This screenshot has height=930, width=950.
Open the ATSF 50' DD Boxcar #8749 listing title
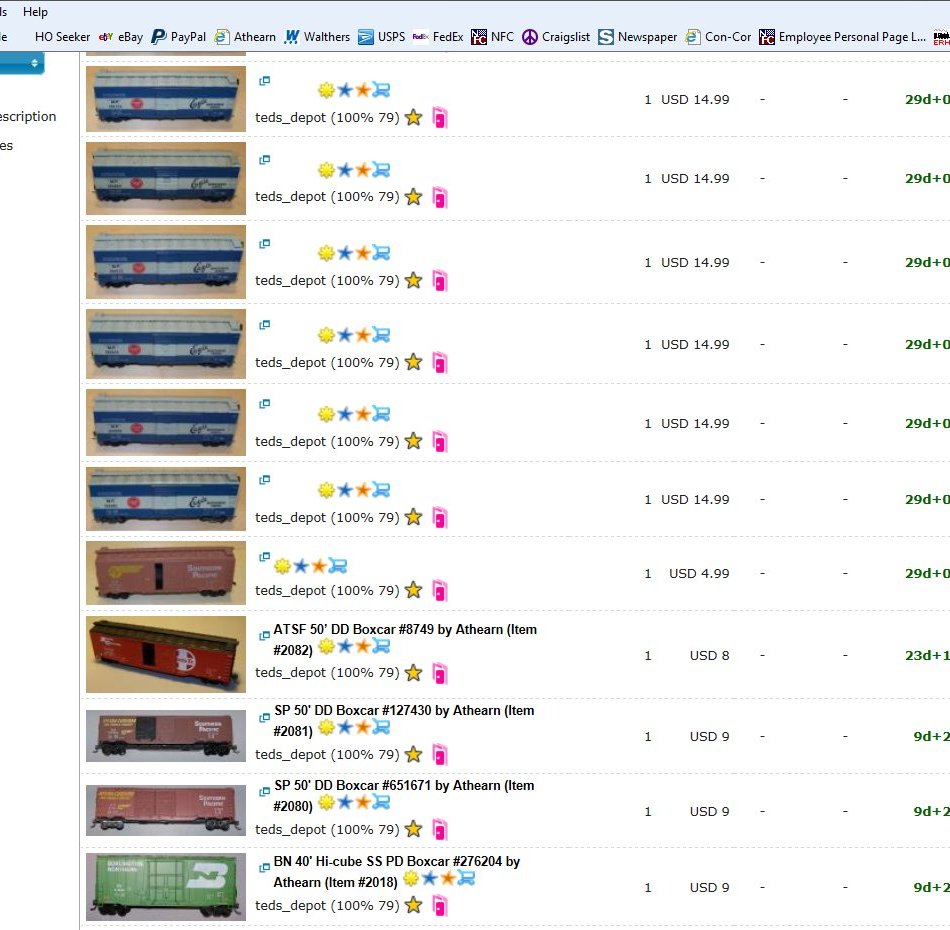click(405, 639)
